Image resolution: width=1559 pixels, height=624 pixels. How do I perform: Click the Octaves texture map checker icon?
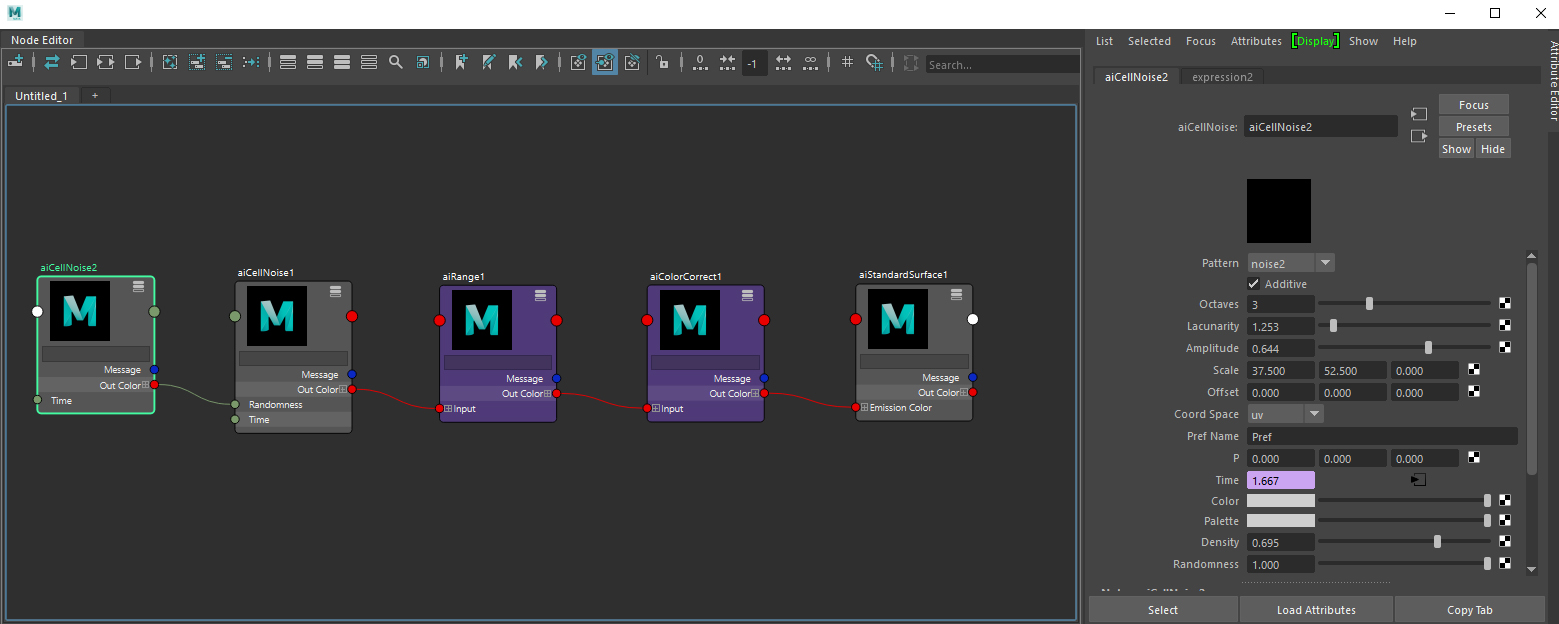point(1504,304)
